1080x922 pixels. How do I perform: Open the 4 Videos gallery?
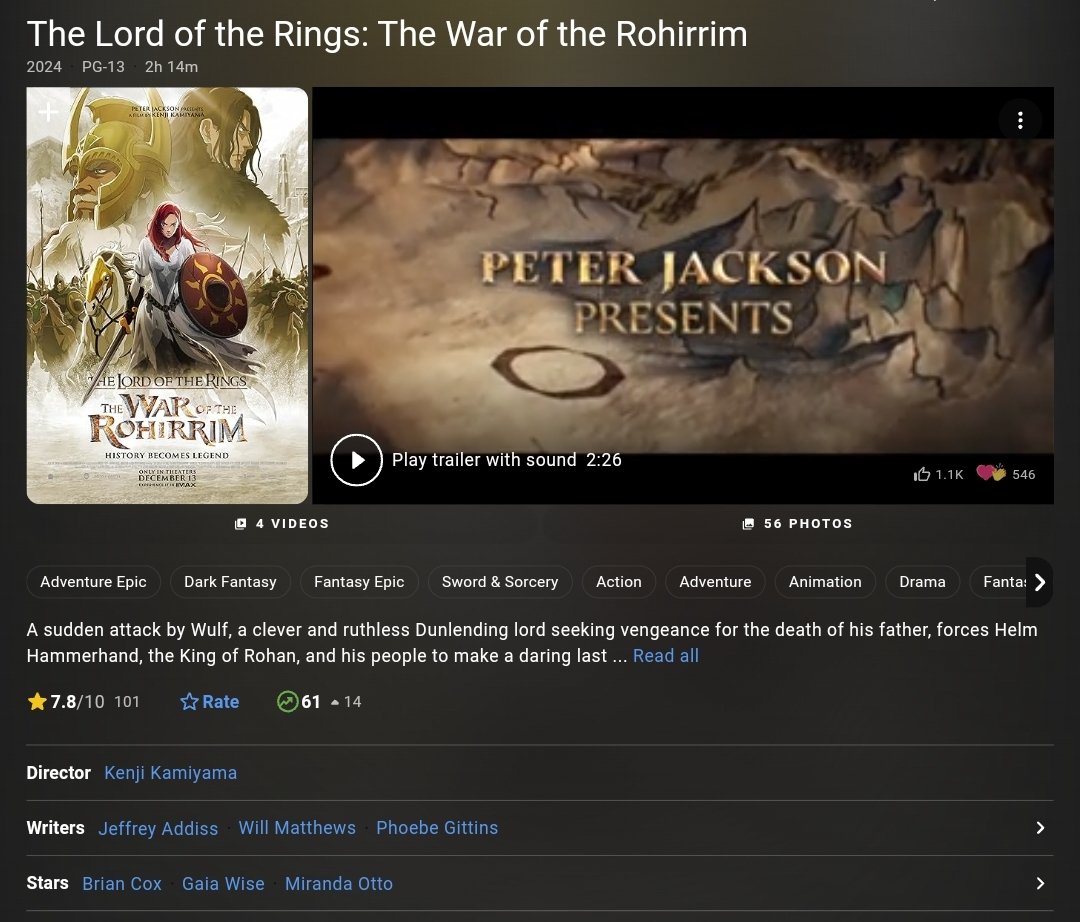coord(282,523)
